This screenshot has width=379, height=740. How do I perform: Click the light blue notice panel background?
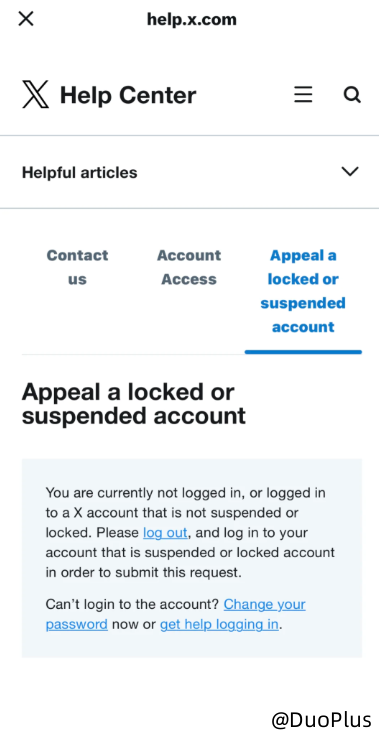pos(192,558)
